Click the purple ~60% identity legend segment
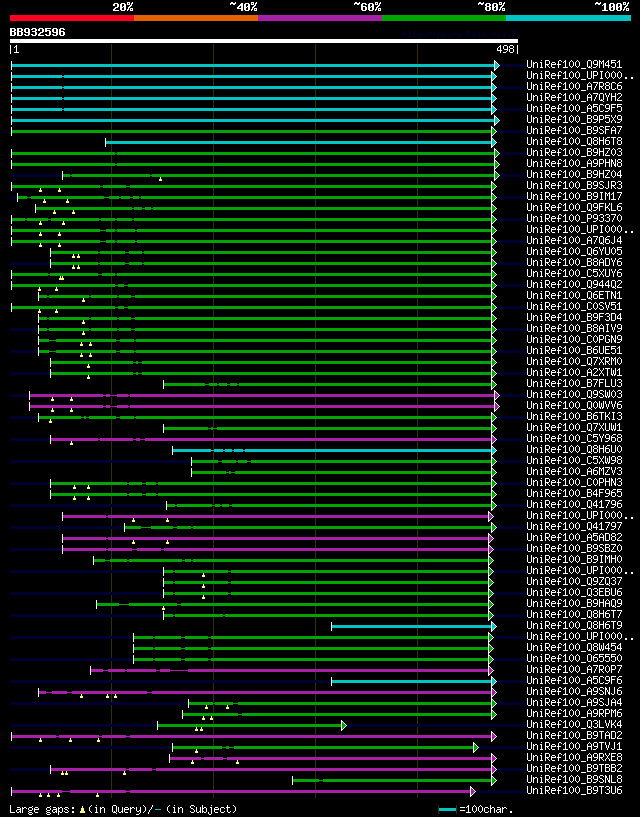This screenshot has height=817, width=640. click(x=320, y=18)
